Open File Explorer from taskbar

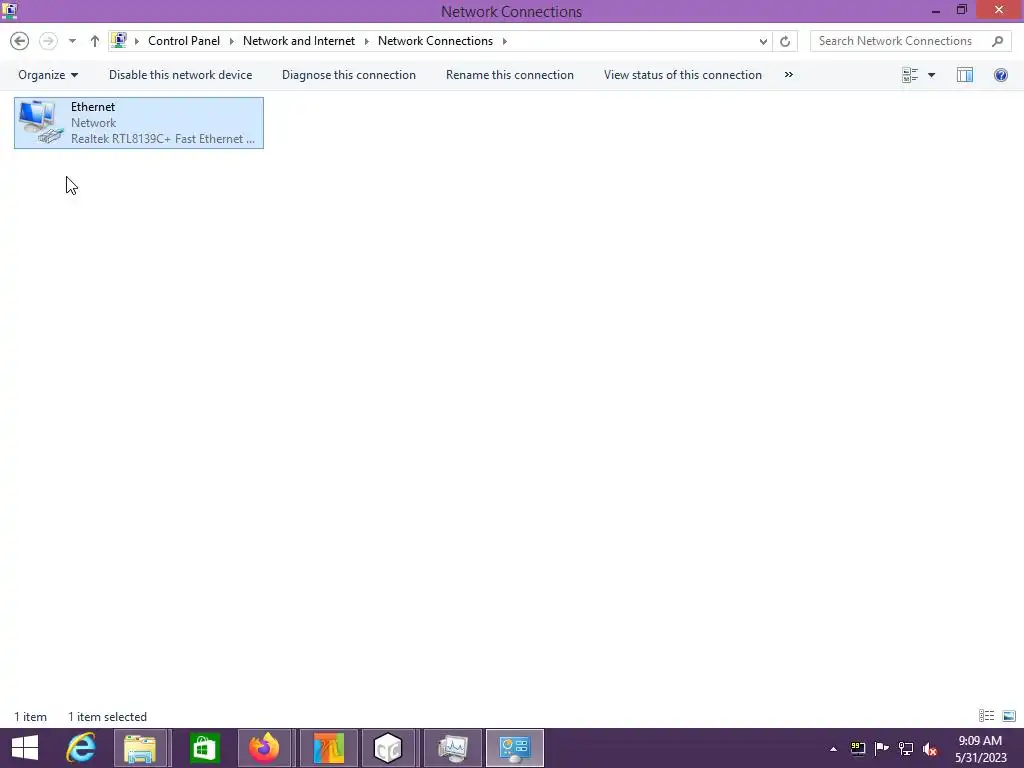point(140,748)
